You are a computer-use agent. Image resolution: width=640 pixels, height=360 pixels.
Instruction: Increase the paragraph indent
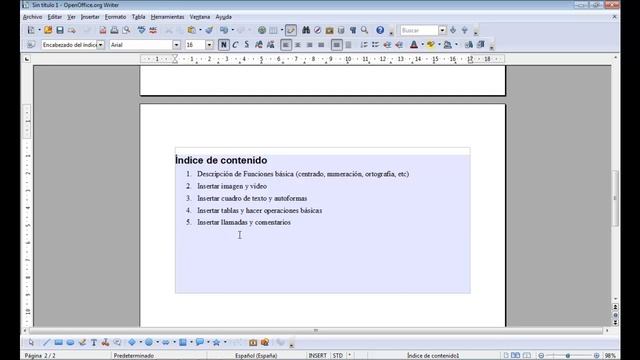click(399, 45)
